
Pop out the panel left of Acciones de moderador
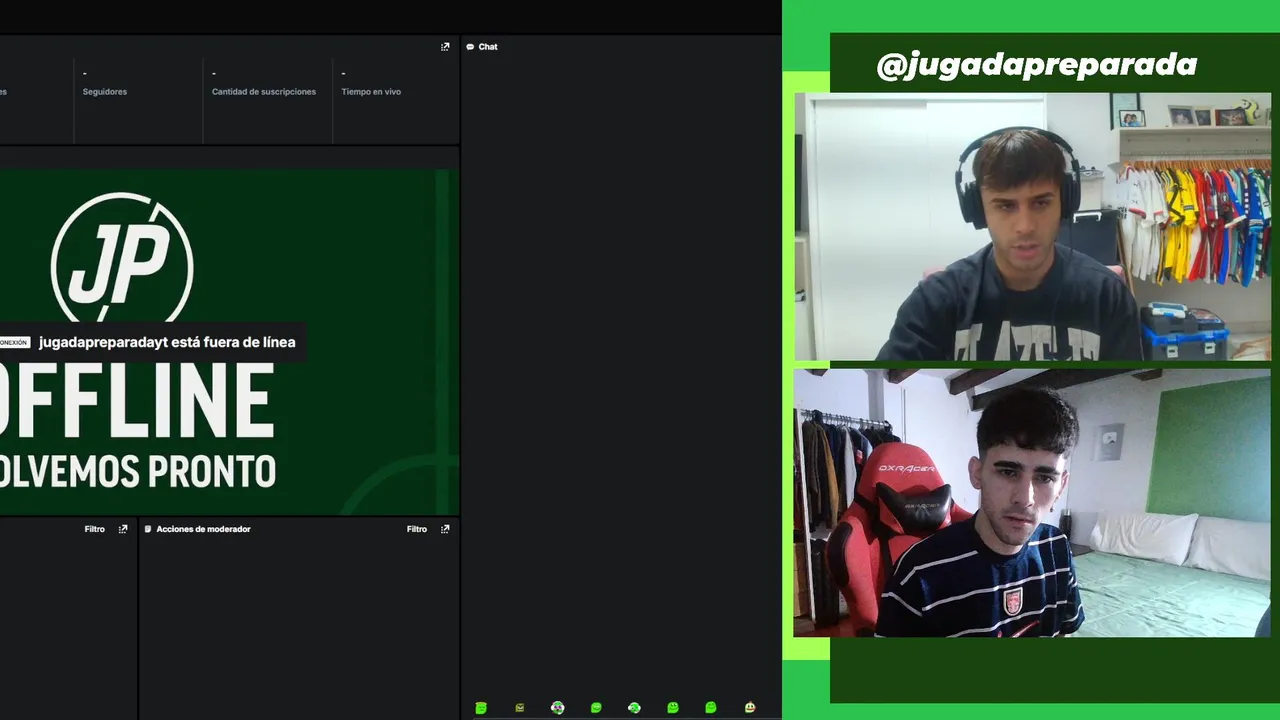pos(123,529)
